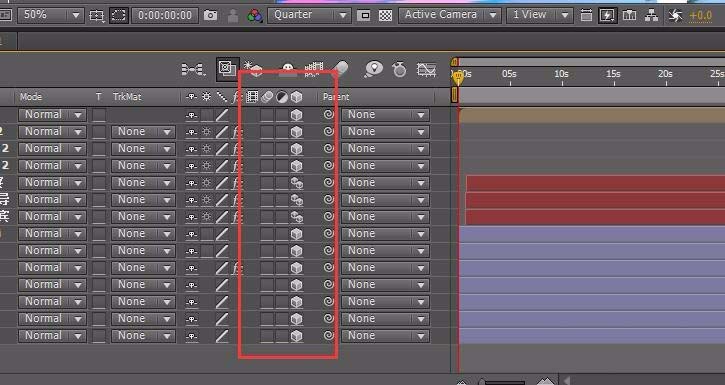Viewport: 725px width, 385px height.
Task: Check adjustment layer box on top layer
Action: tap(282, 115)
